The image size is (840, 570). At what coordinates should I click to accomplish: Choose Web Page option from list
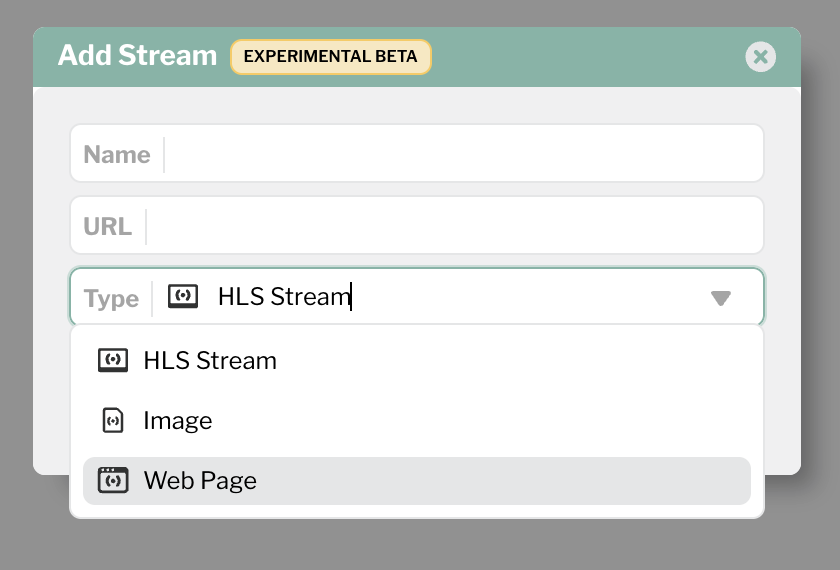tap(417, 481)
